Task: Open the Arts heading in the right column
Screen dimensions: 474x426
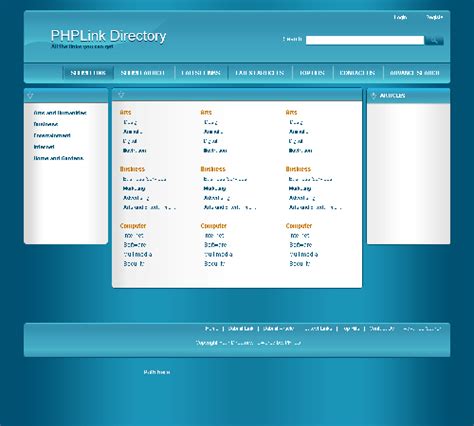Action: coord(291,112)
